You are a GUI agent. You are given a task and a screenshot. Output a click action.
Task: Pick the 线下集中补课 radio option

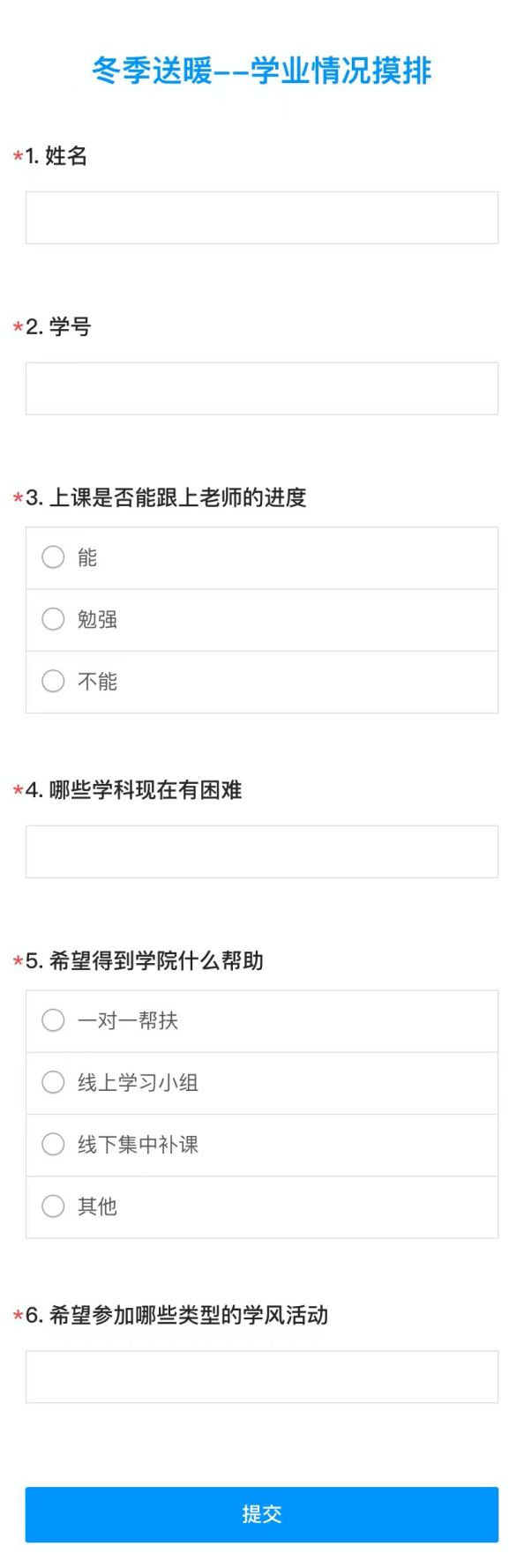pos(261,1145)
